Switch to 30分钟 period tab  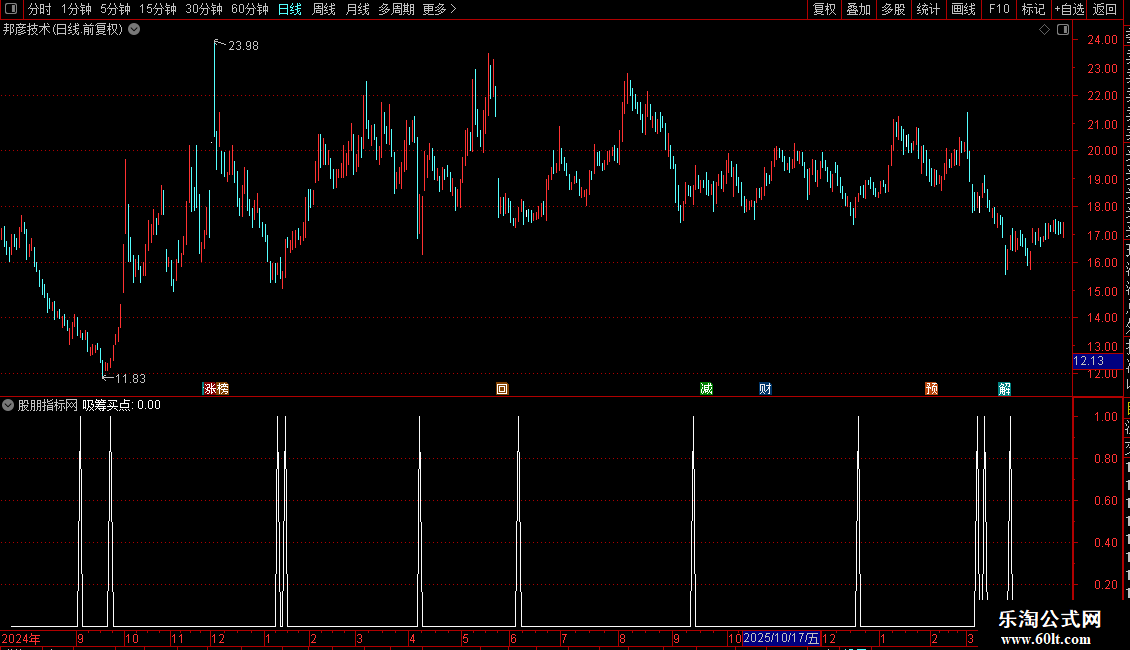pos(204,9)
